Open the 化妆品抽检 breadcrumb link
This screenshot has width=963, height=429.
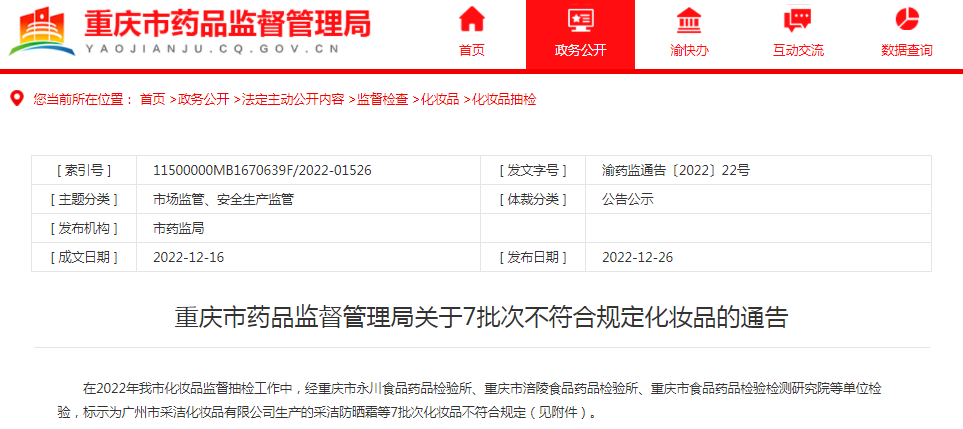tap(504, 99)
